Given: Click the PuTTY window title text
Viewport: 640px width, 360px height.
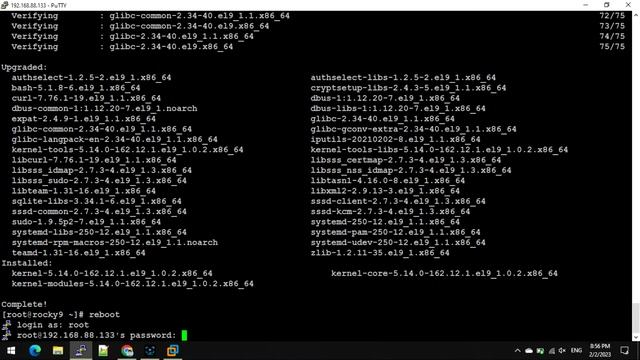Looking at the screenshot, I should pyautogui.click(x=39, y=5).
